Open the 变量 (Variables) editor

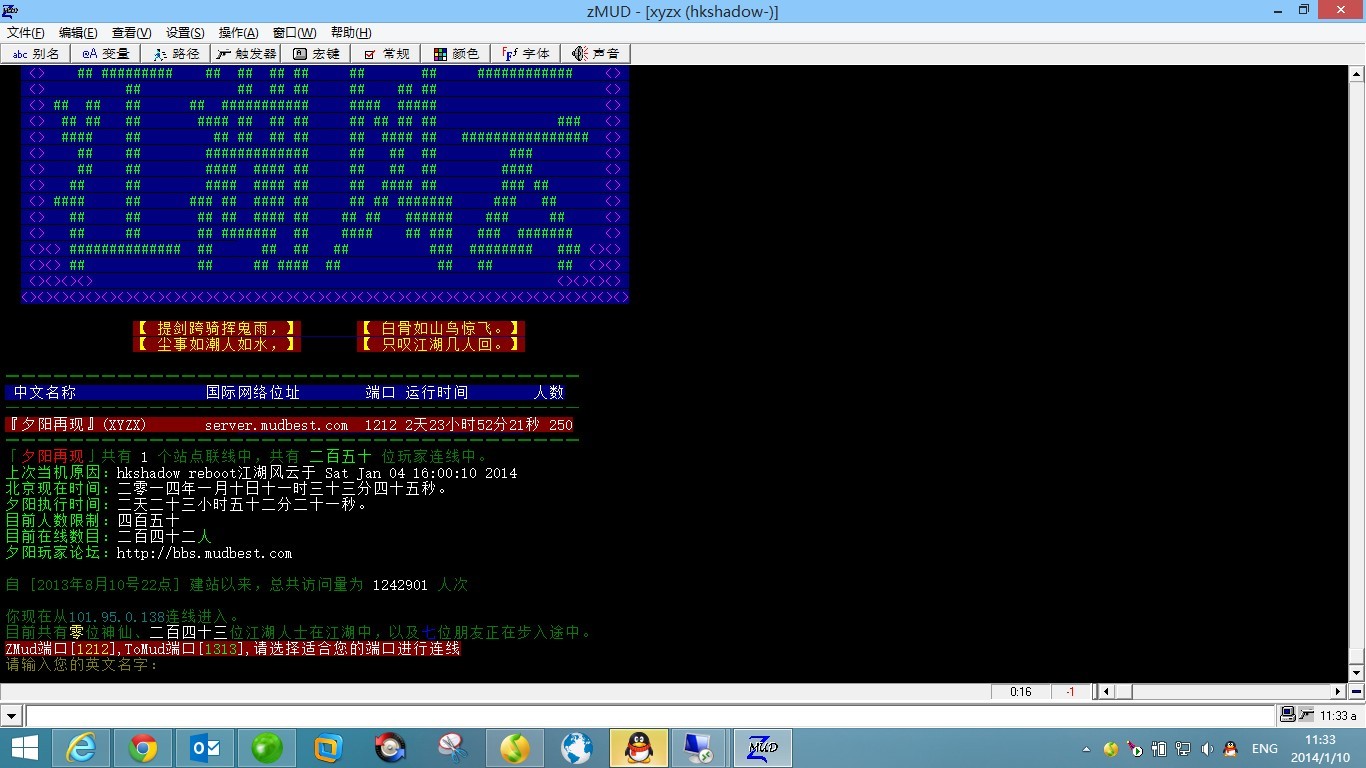pyautogui.click(x=106, y=54)
